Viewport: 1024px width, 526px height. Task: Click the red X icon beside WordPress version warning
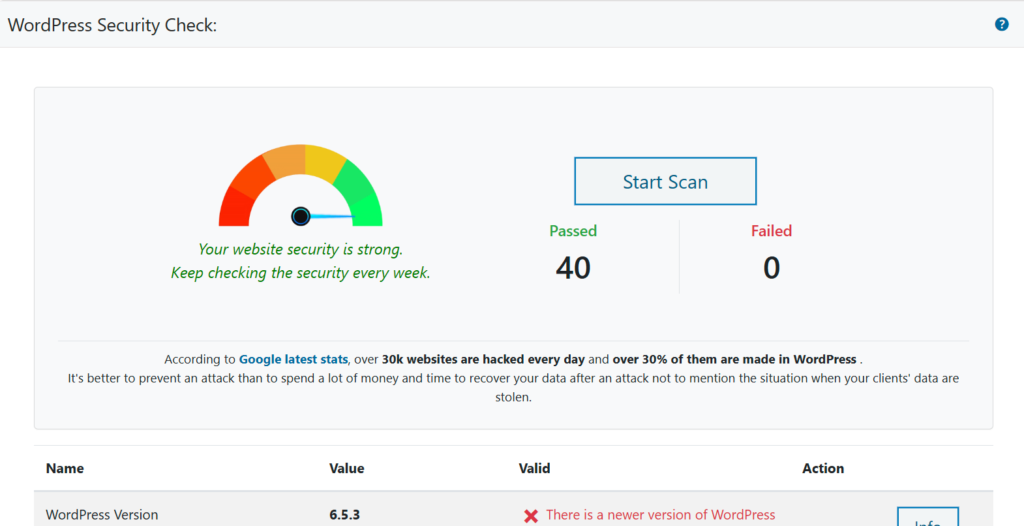point(531,516)
